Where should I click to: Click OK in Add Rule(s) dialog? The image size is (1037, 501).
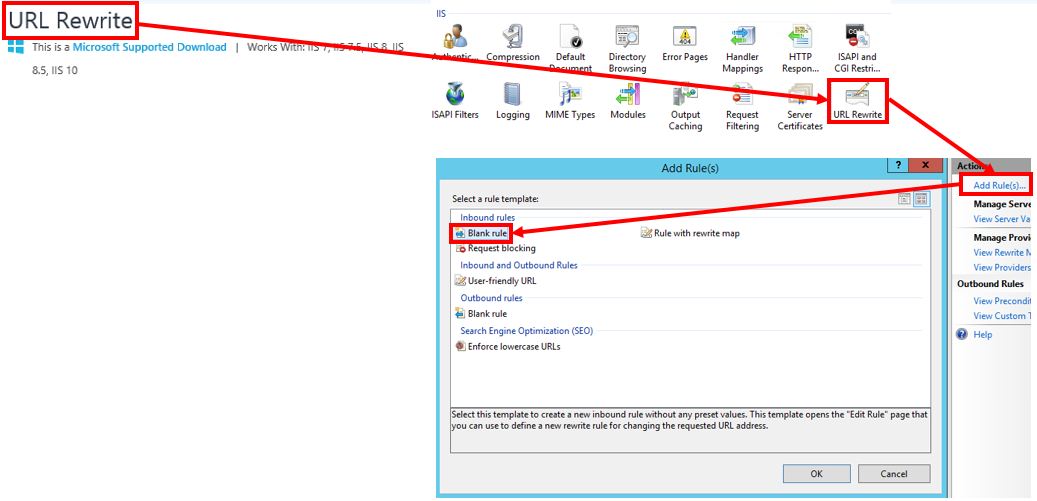click(816, 474)
